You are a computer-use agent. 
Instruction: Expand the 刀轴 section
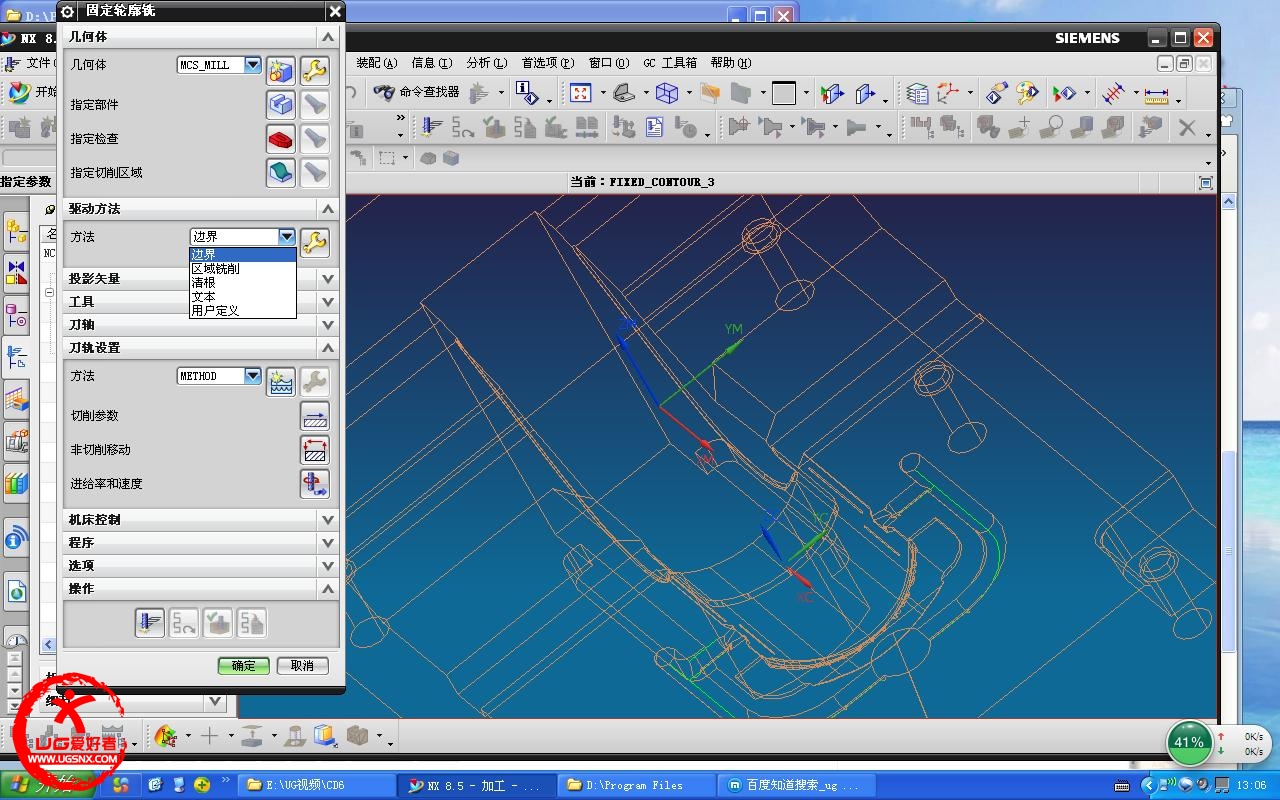coord(327,325)
